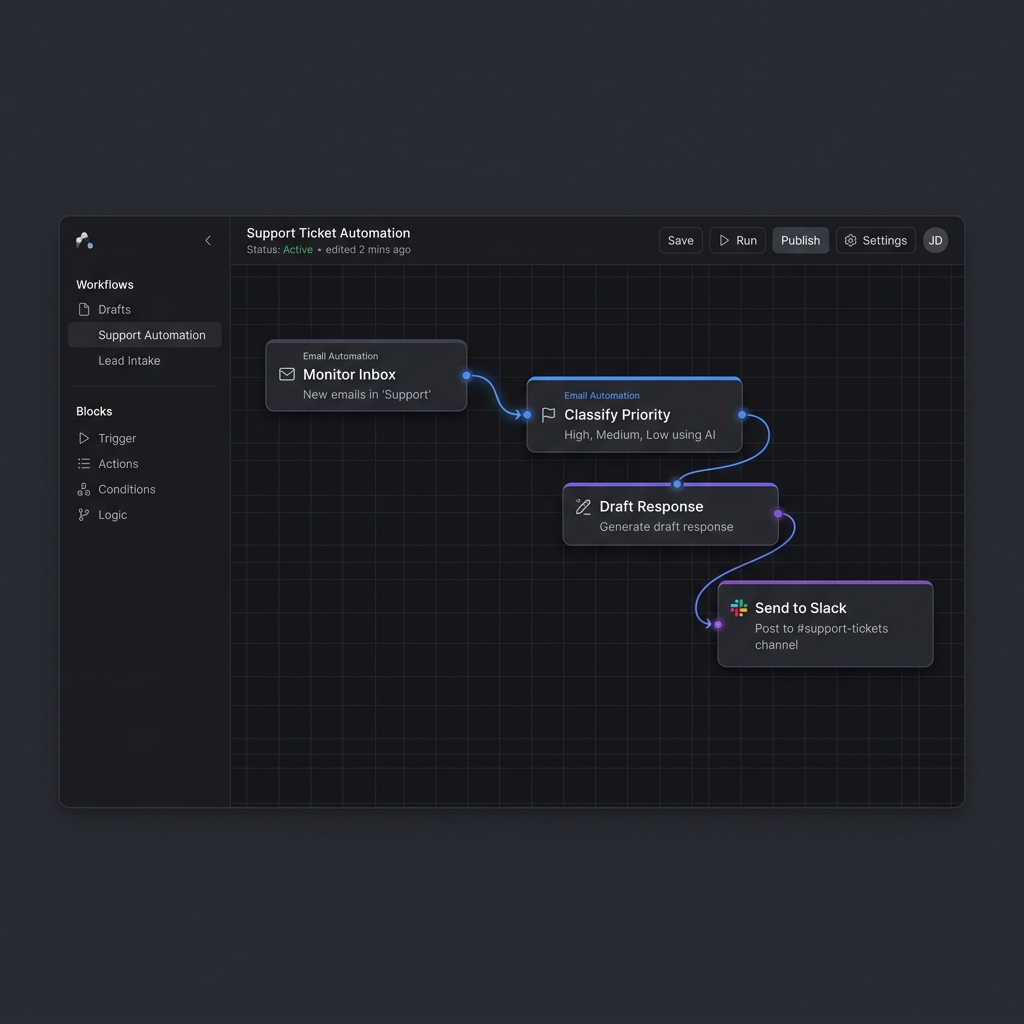The image size is (1024, 1024).
Task: Click the flag icon on Classify Priority
Action: pos(548,415)
